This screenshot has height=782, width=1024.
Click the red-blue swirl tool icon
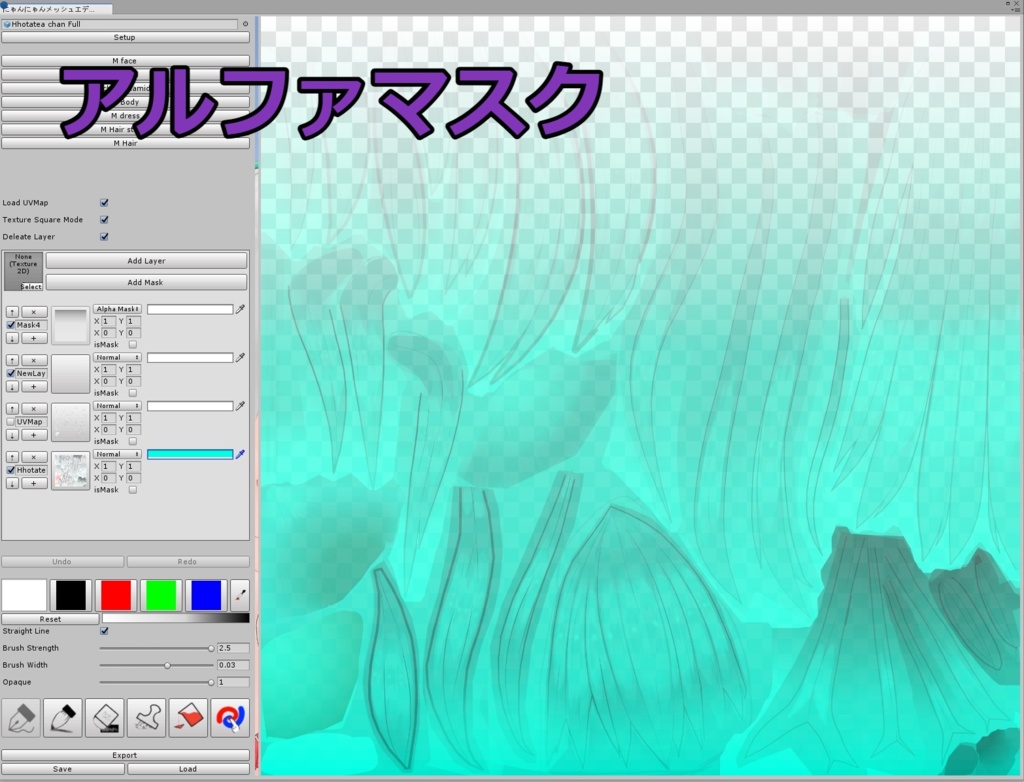pos(228,718)
